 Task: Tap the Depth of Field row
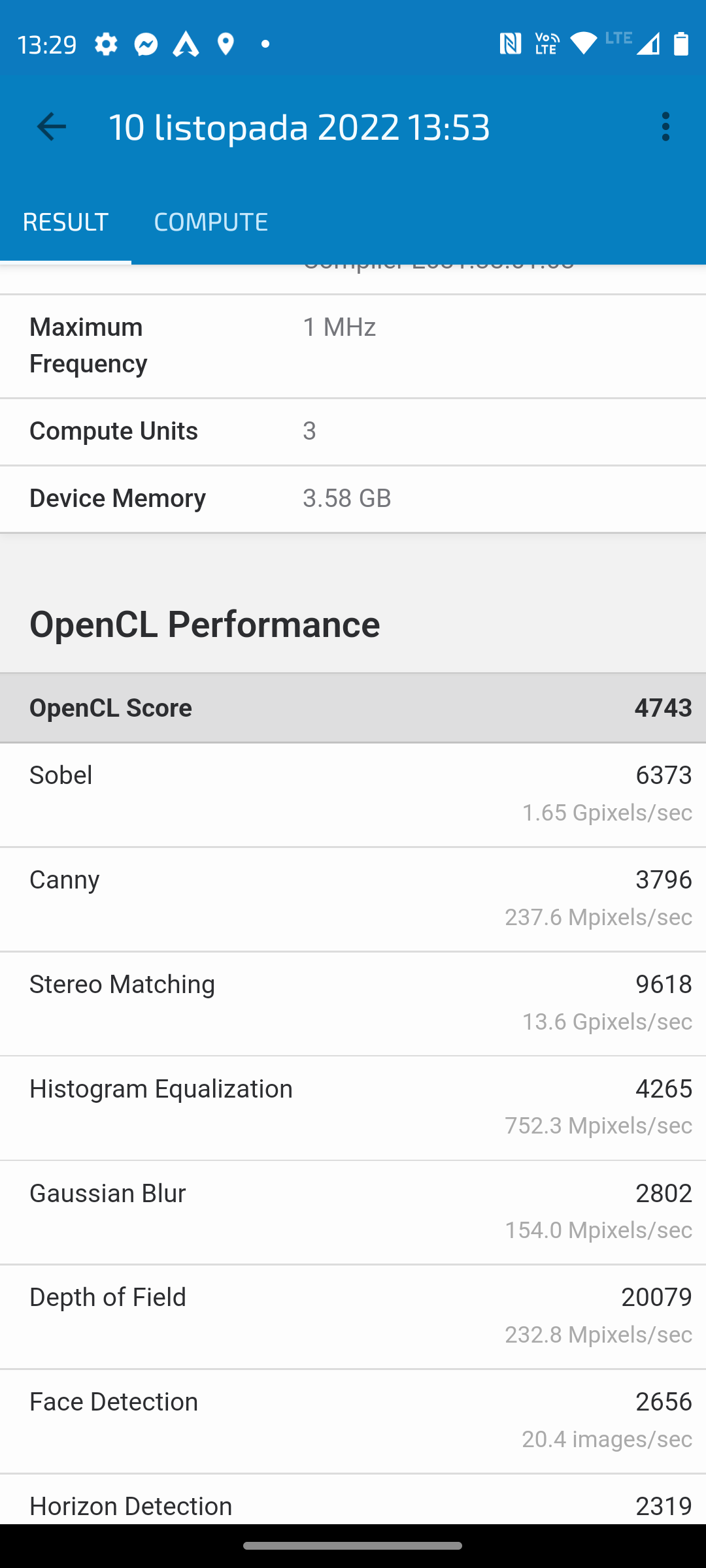[x=353, y=1316]
